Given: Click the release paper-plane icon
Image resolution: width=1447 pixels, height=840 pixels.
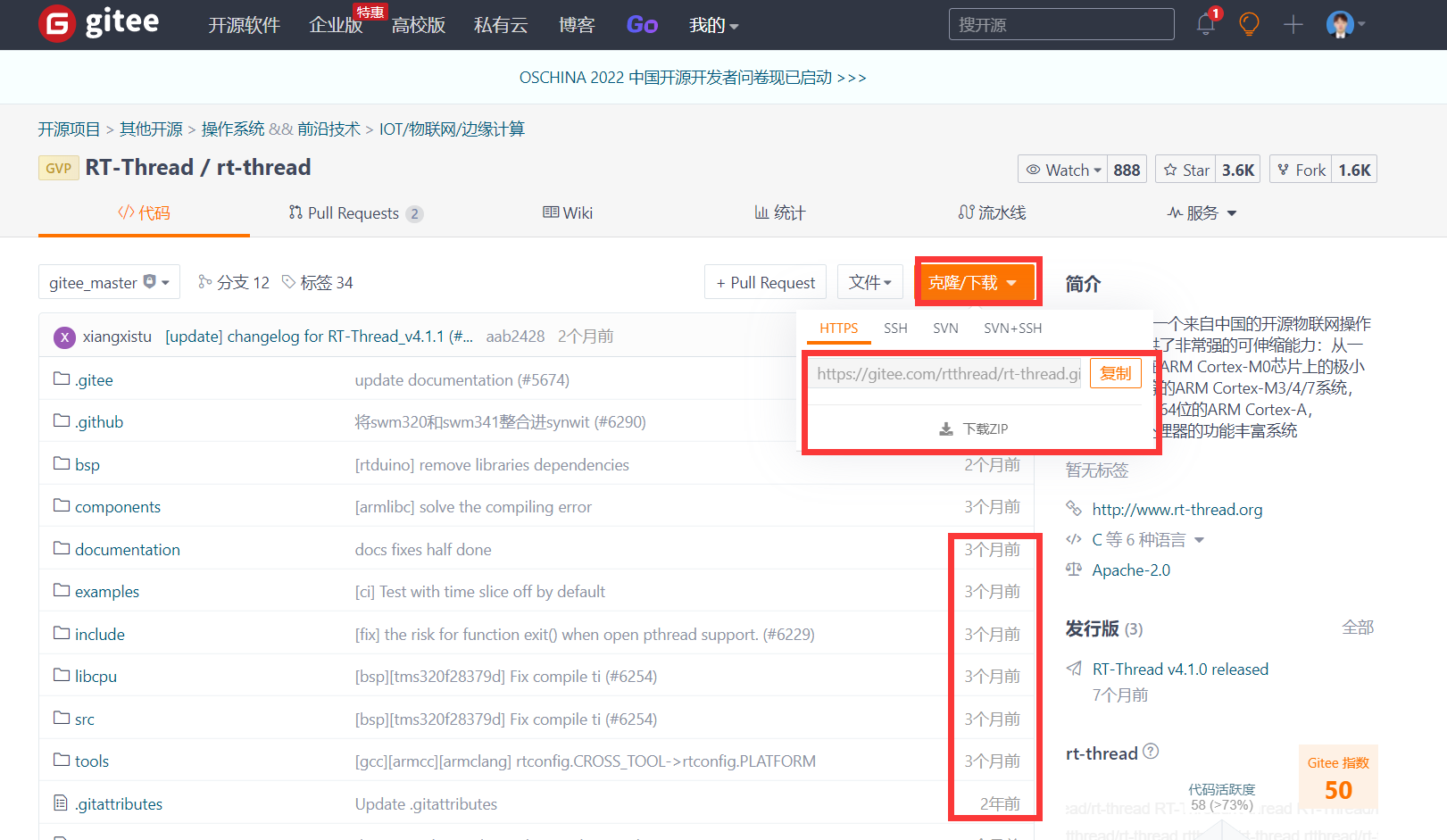Looking at the screenshot, I should [1074, 669].
